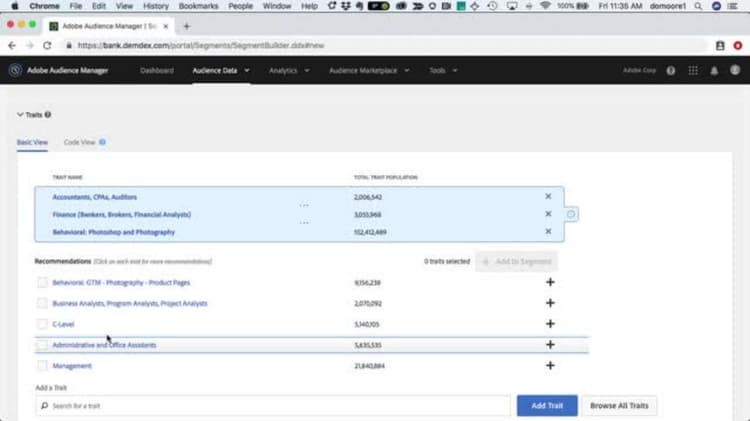
Task: Open the Chrome profile extension icon
Action: [720, 45]
